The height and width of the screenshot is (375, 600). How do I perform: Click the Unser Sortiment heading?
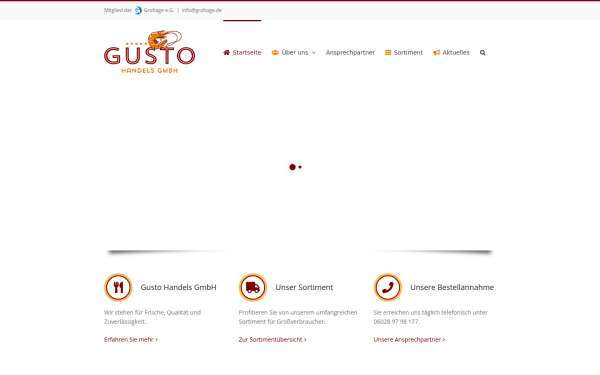click(x=304, y=287)
